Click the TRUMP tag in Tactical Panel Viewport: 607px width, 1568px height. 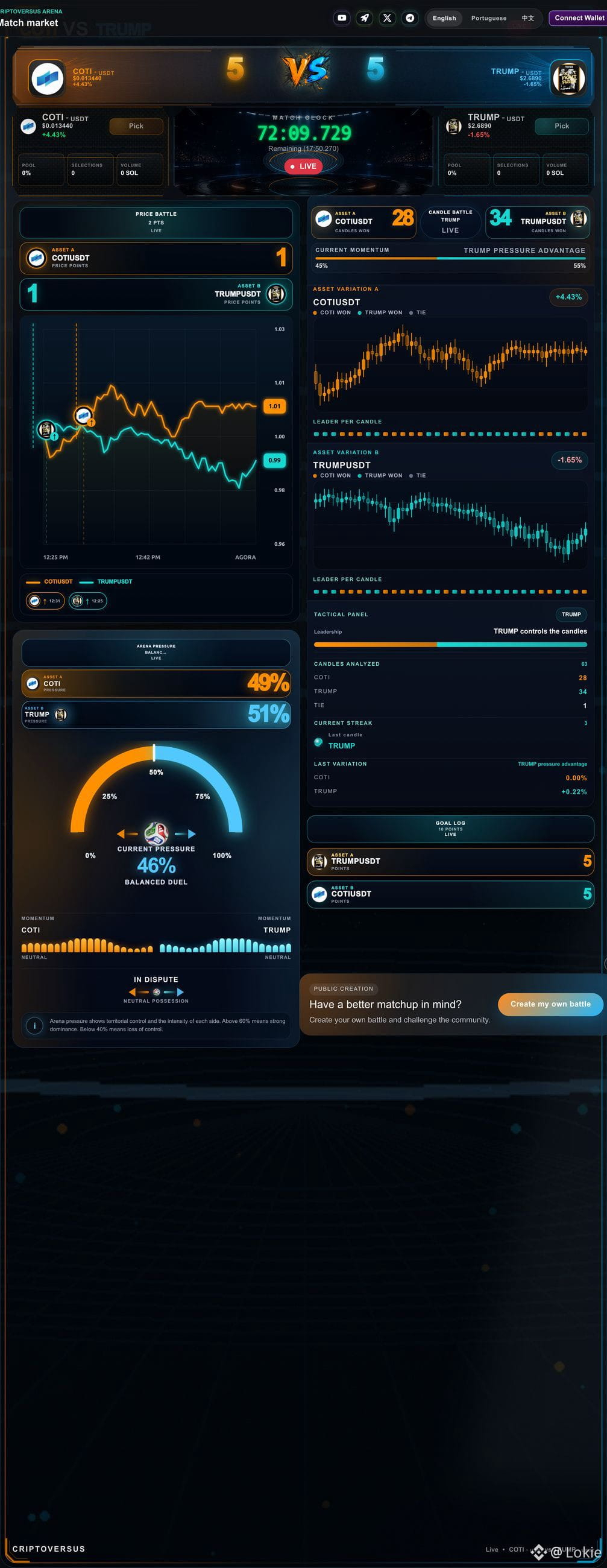571,614
